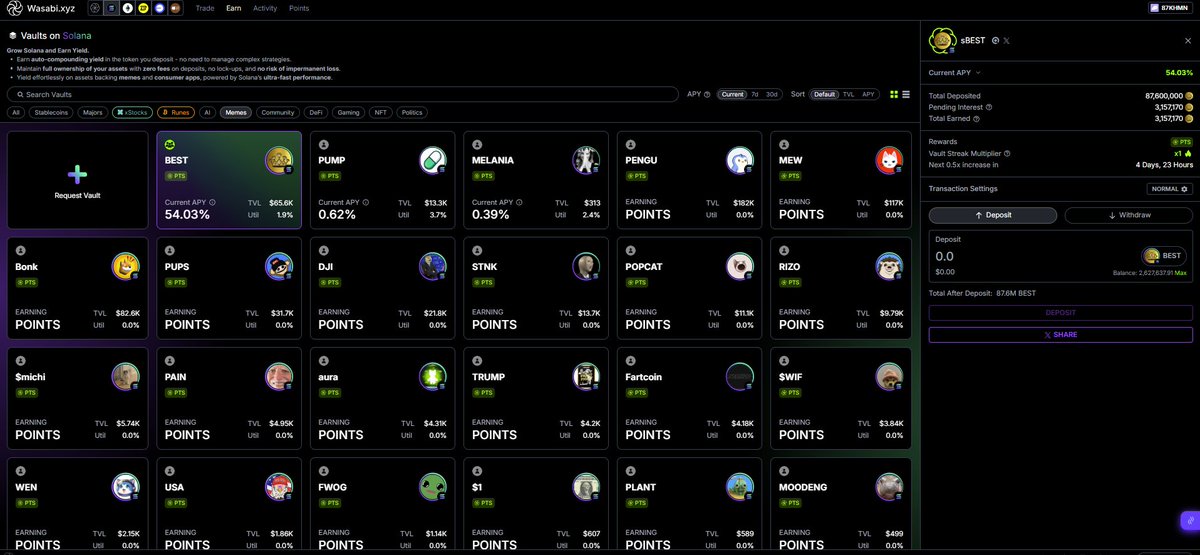Open the NORMAL transaction settings selector
This screenshot has height=555, width=1200.
[1169, 188]
